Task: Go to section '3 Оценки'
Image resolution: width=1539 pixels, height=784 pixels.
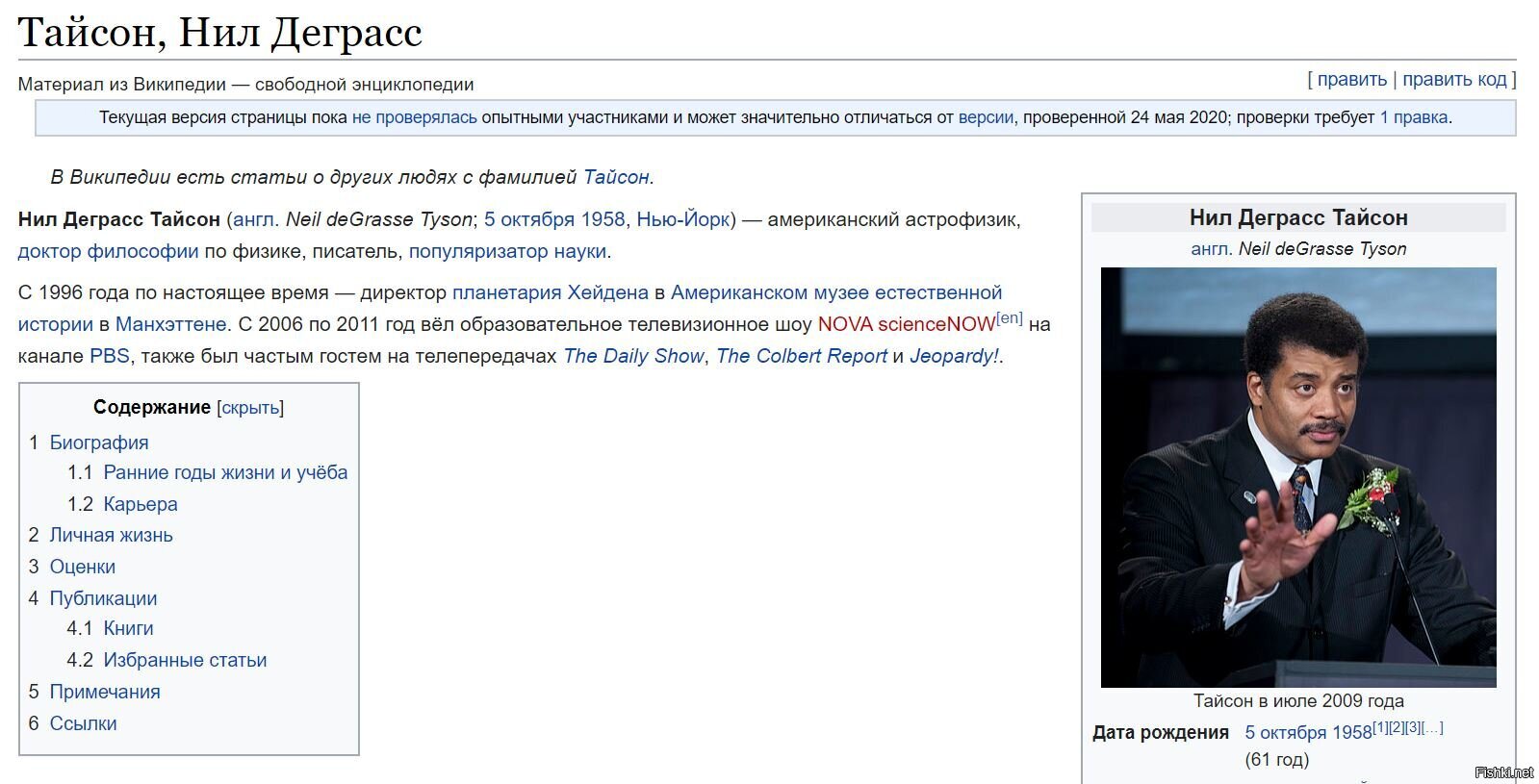Action: pos(71,567)
